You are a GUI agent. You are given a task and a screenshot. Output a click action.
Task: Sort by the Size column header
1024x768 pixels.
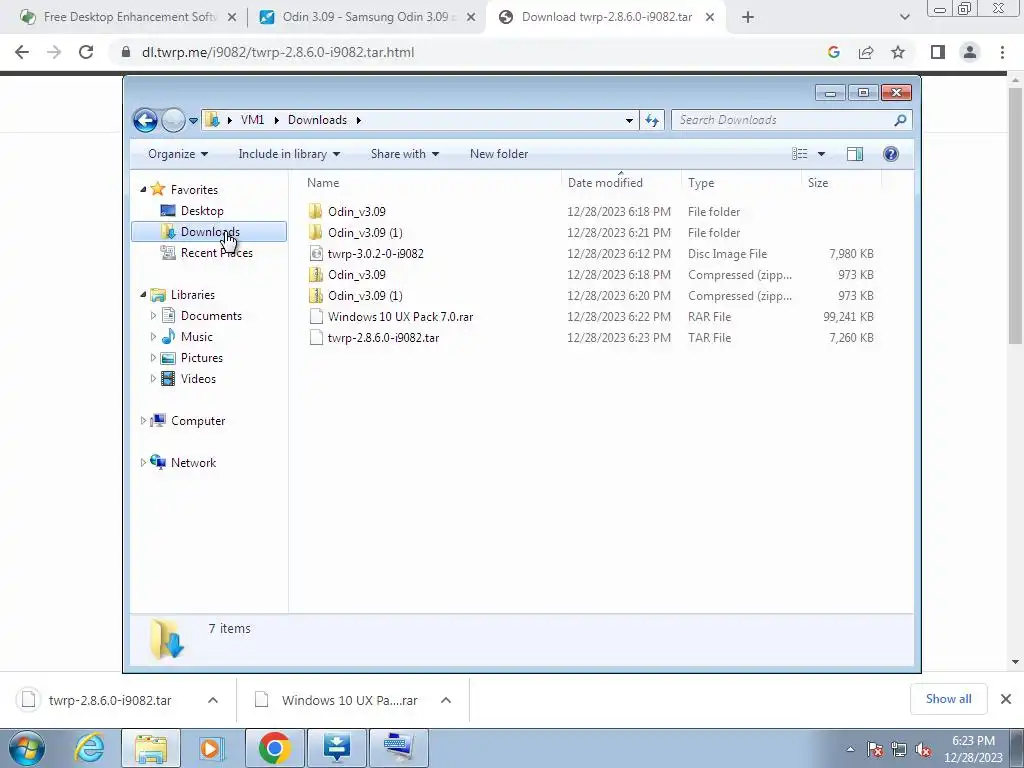click(842, 183)
